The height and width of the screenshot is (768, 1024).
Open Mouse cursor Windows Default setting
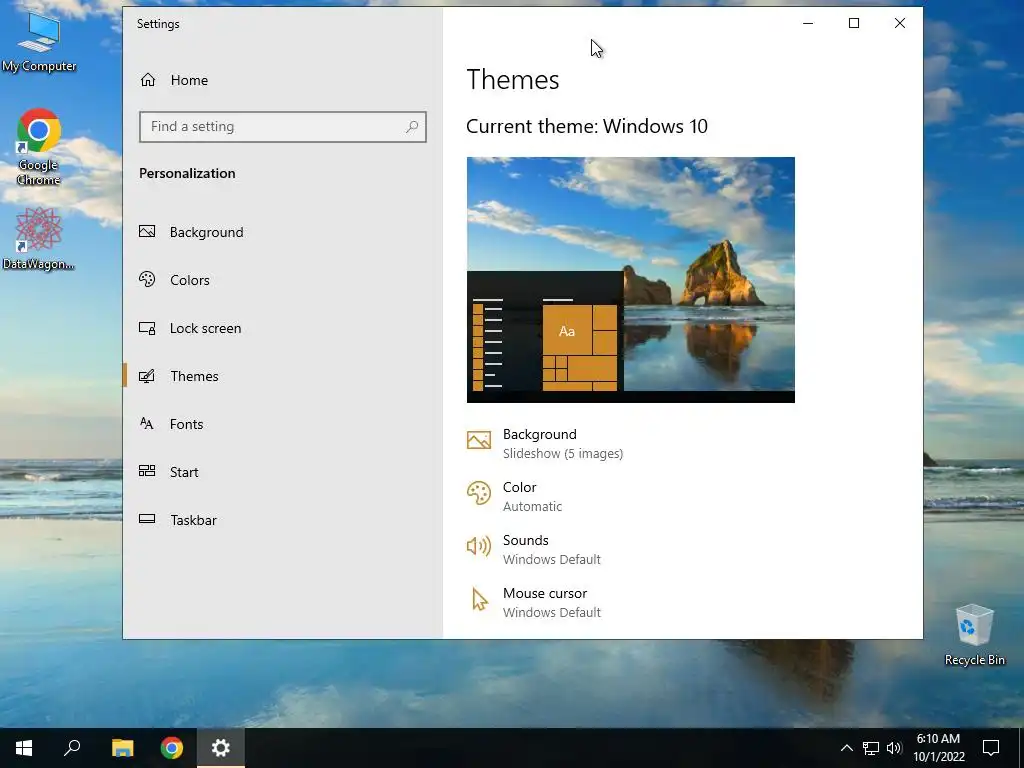click(x=551, y=602)
